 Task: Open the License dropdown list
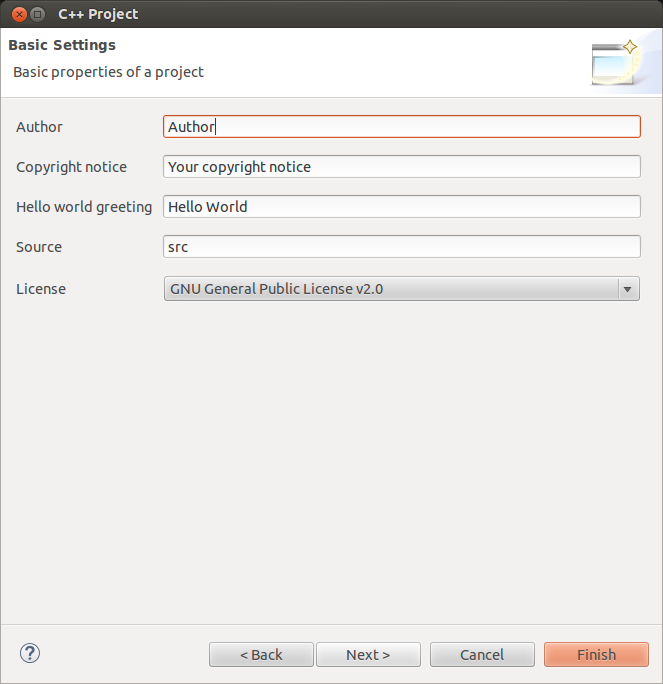[x=402, y=289]
